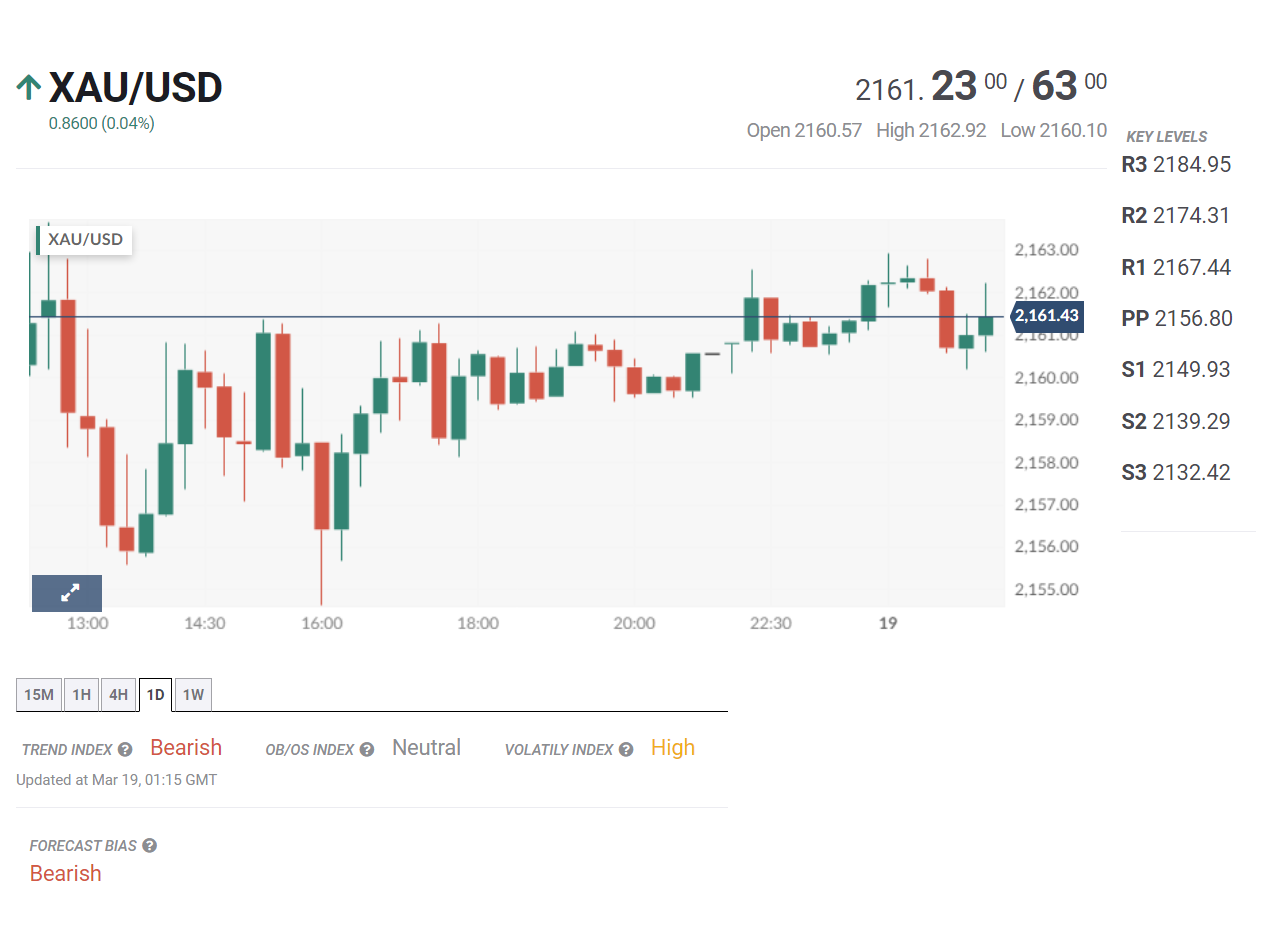Open the 1W timeframe tab
This screenshot has height=931, width=1264.
point(194,694)
